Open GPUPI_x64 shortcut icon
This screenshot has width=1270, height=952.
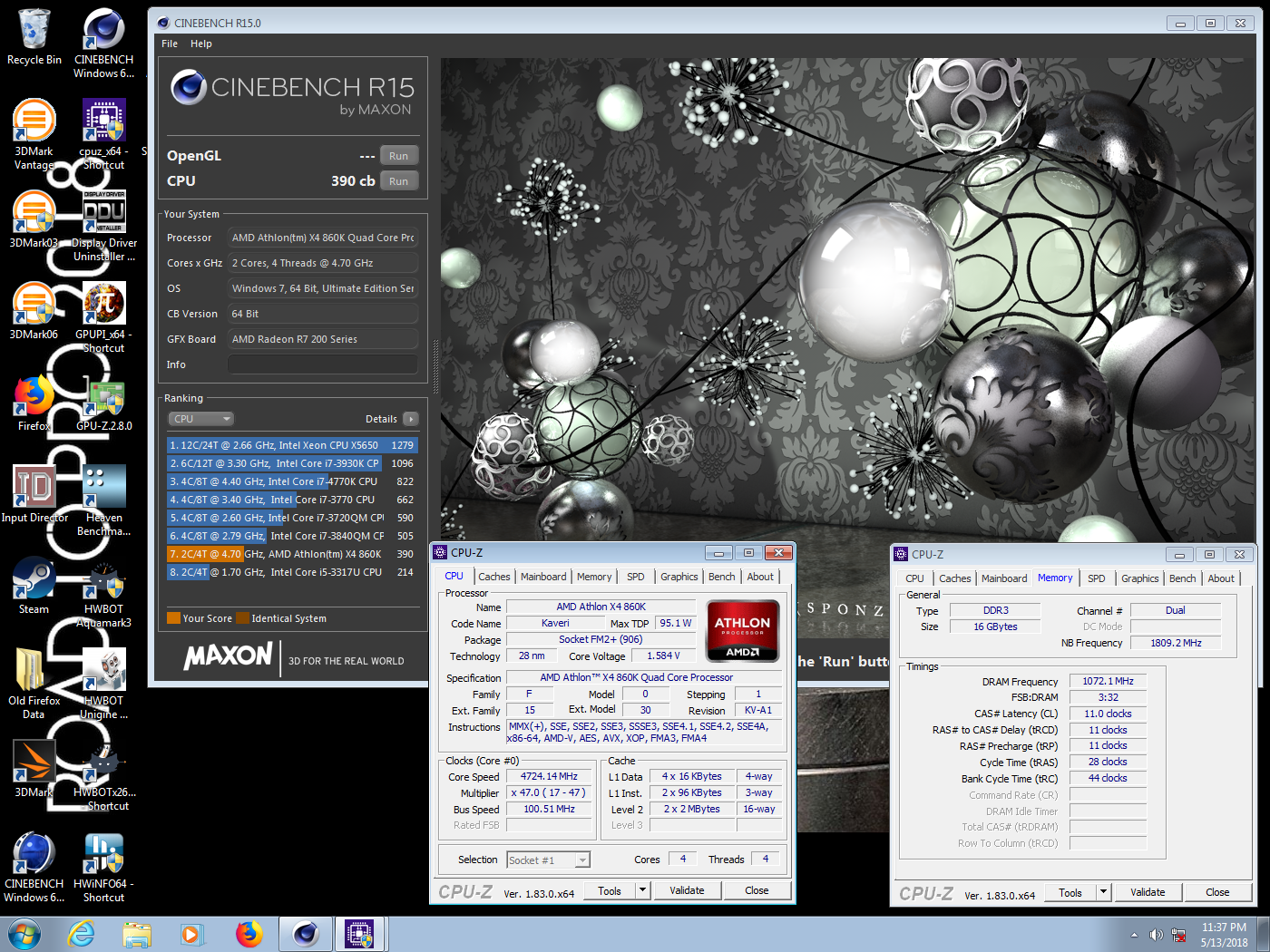pos(103,317)
